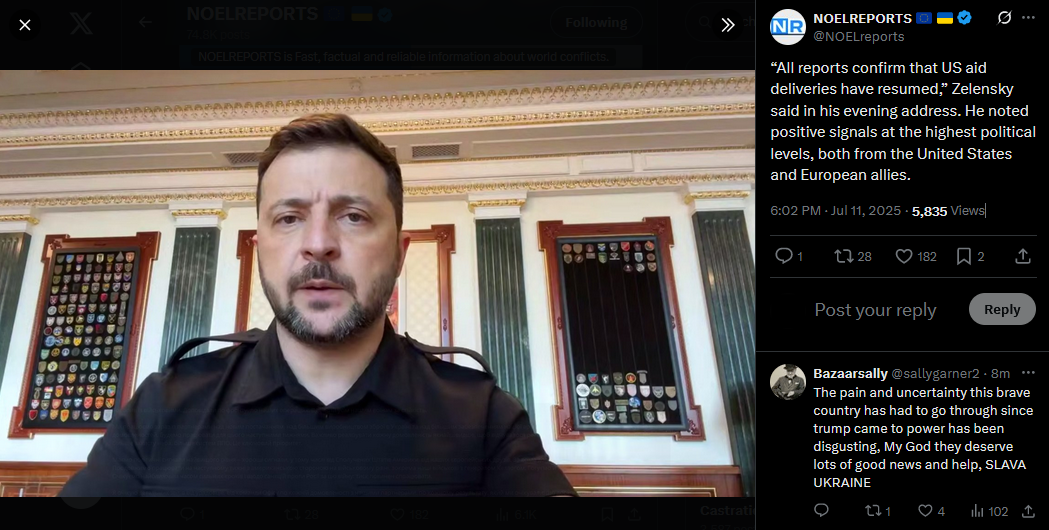This screenshot has width=1049, height=530.
Task: Click the dimmed back arrow behind the viewer
Action: (x=145, y=22)
